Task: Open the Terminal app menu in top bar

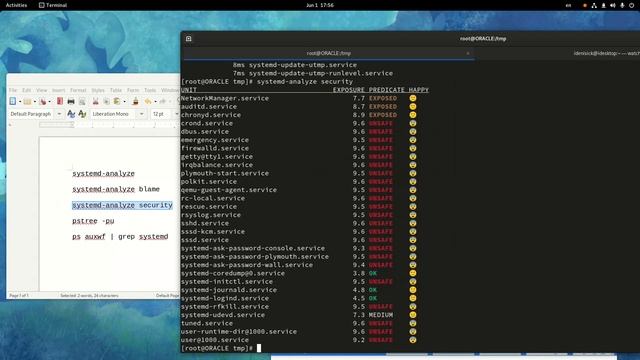Action: point(53,5)
